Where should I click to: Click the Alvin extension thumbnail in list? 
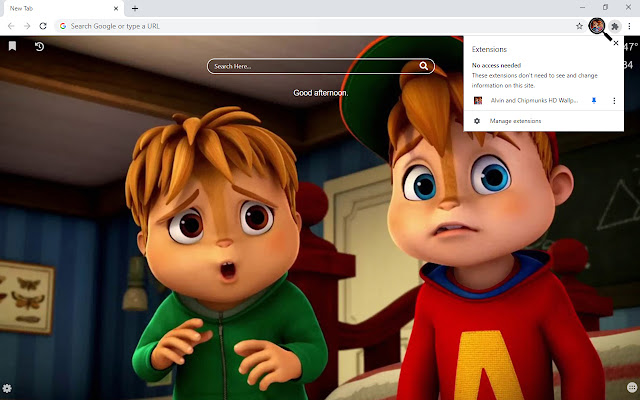[478, 100]
